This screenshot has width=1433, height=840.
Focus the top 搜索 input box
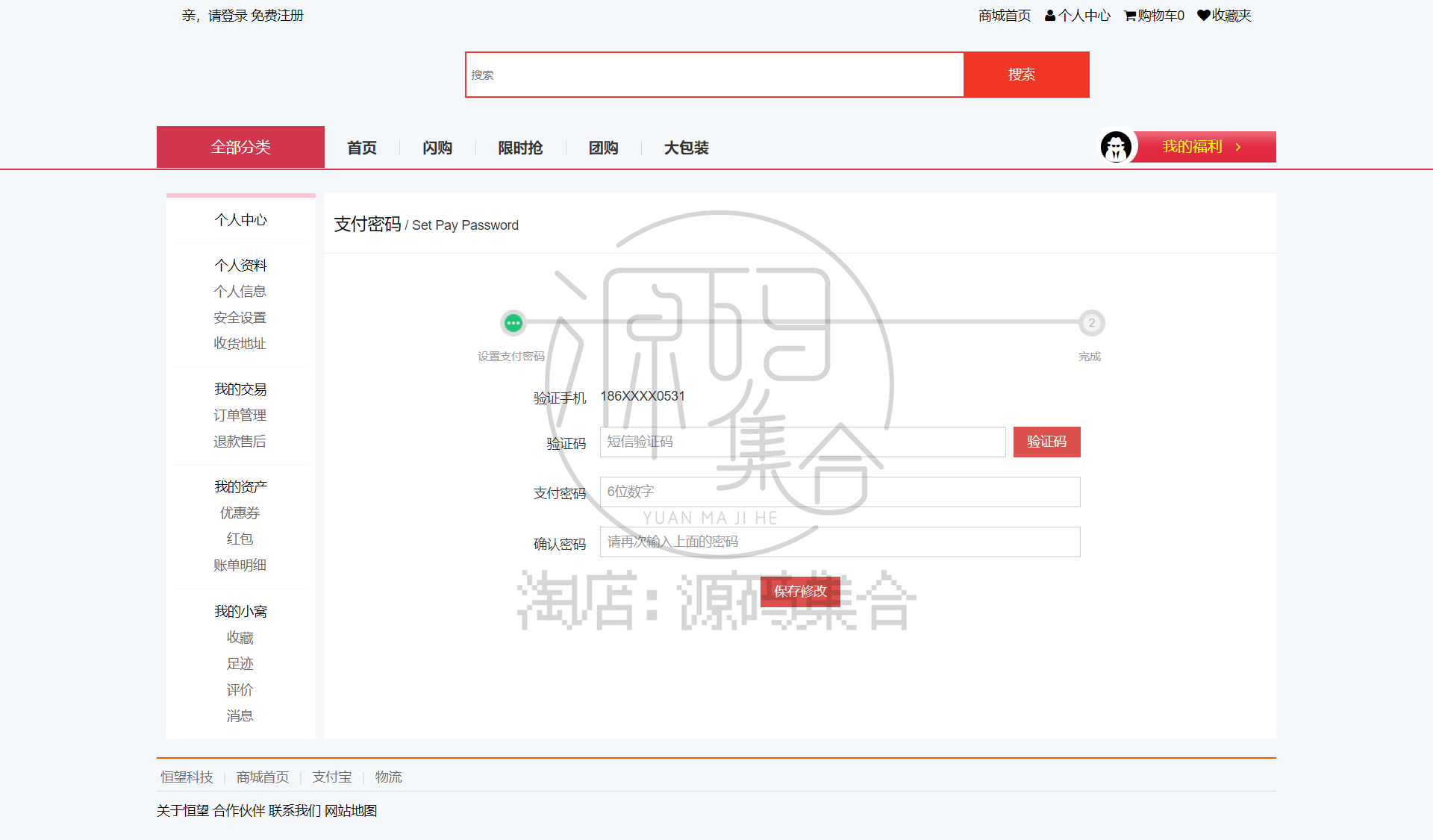coord(714,75)
